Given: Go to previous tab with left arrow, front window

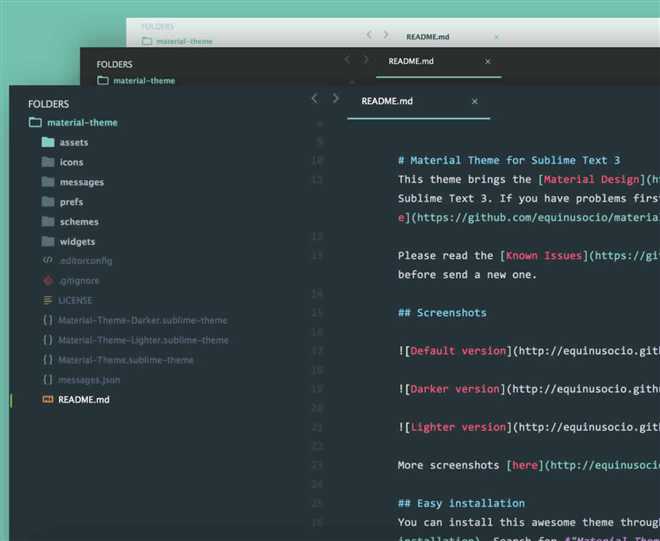Looking at the screenshot, I should [315, 99].
